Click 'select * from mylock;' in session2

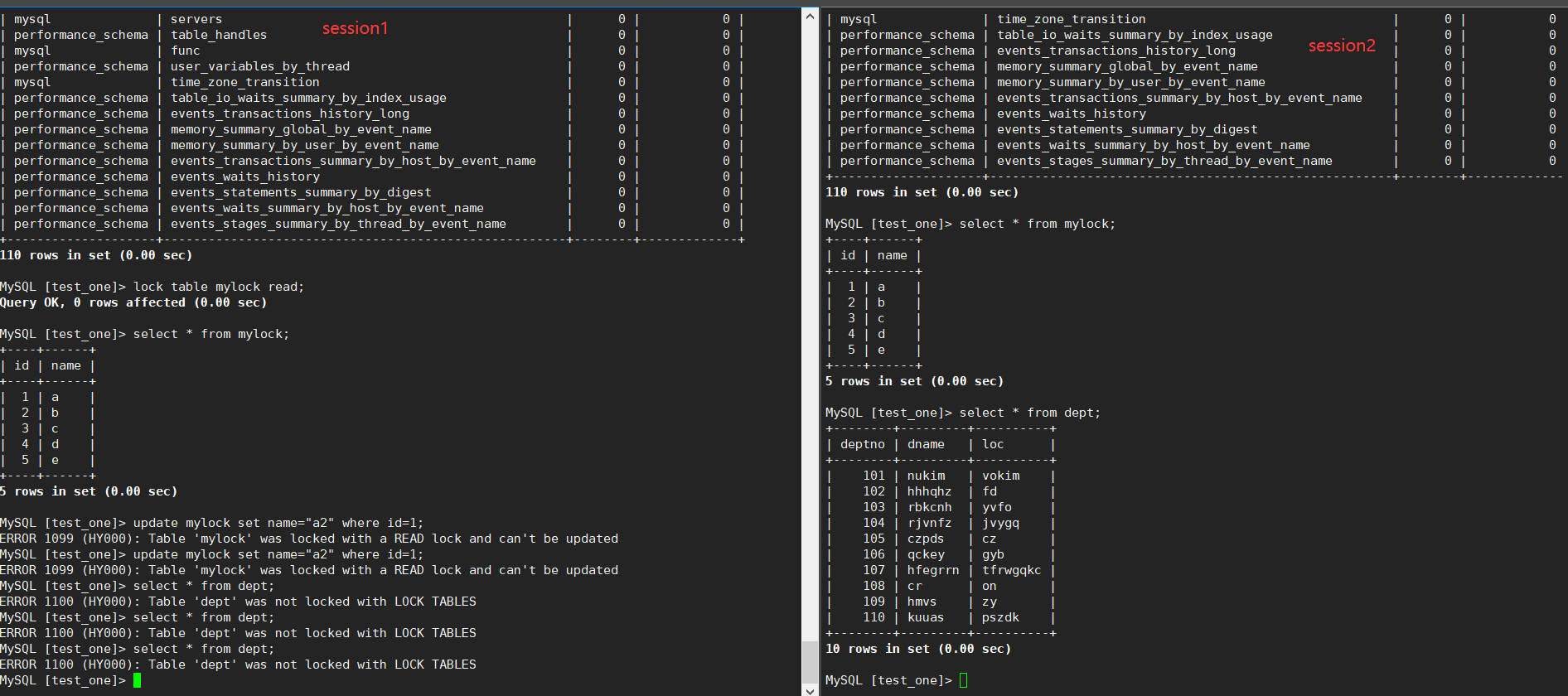pos(1038,224)
